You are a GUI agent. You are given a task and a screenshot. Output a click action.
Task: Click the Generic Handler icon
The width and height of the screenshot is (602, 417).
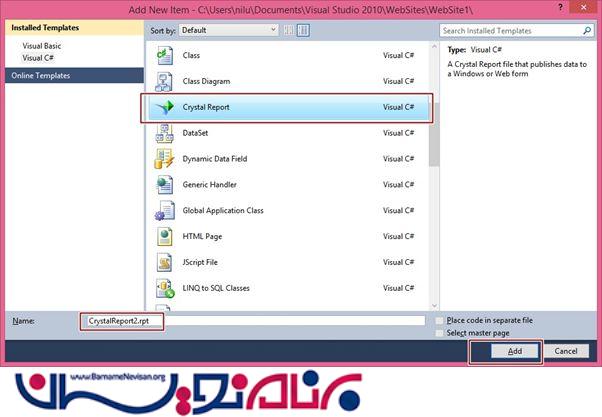point(165,185)
